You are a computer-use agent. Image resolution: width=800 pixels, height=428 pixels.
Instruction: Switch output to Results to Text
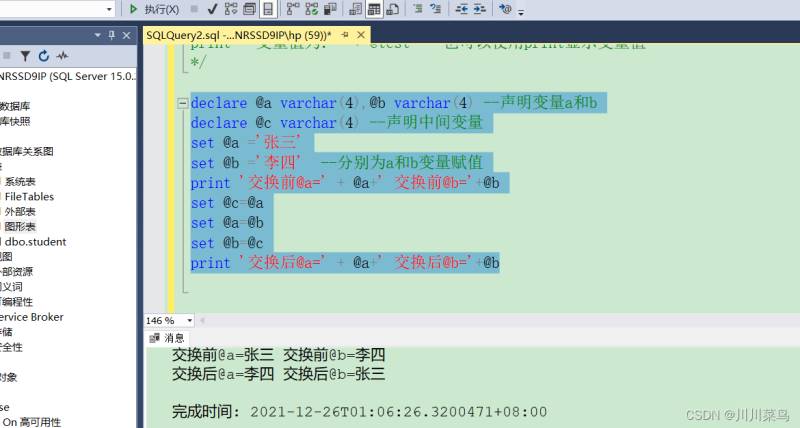356,9
